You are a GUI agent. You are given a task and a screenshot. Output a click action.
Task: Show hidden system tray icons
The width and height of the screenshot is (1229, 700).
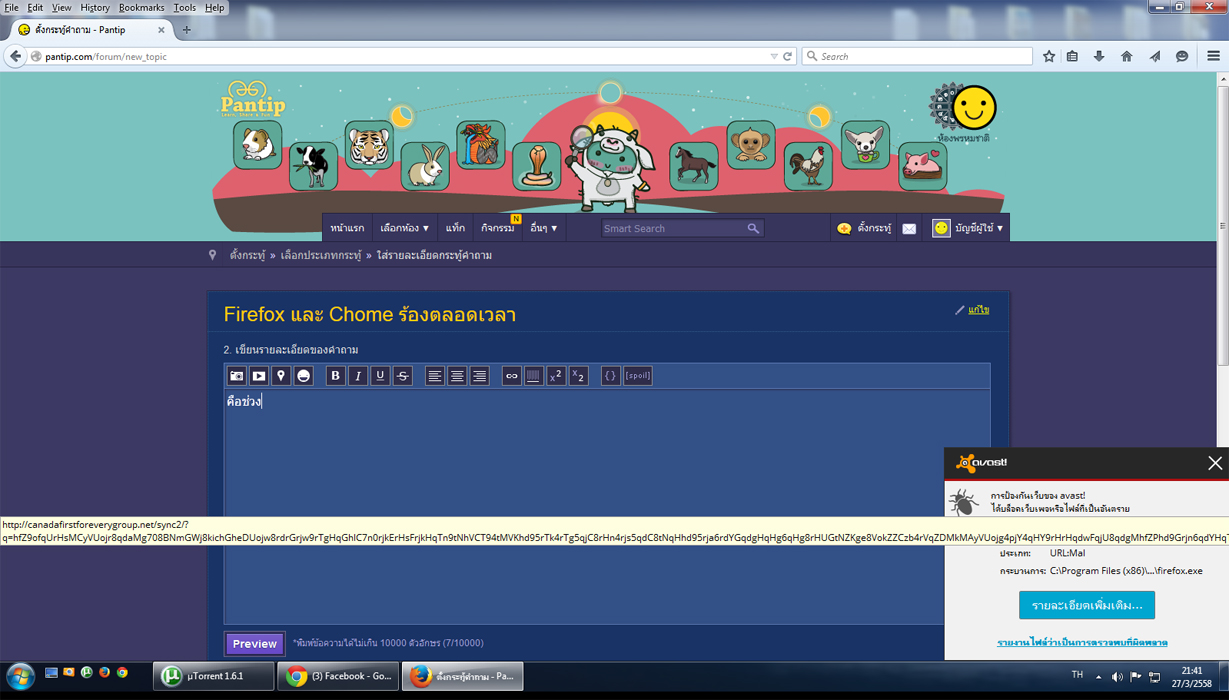(x=1098, y=677)
